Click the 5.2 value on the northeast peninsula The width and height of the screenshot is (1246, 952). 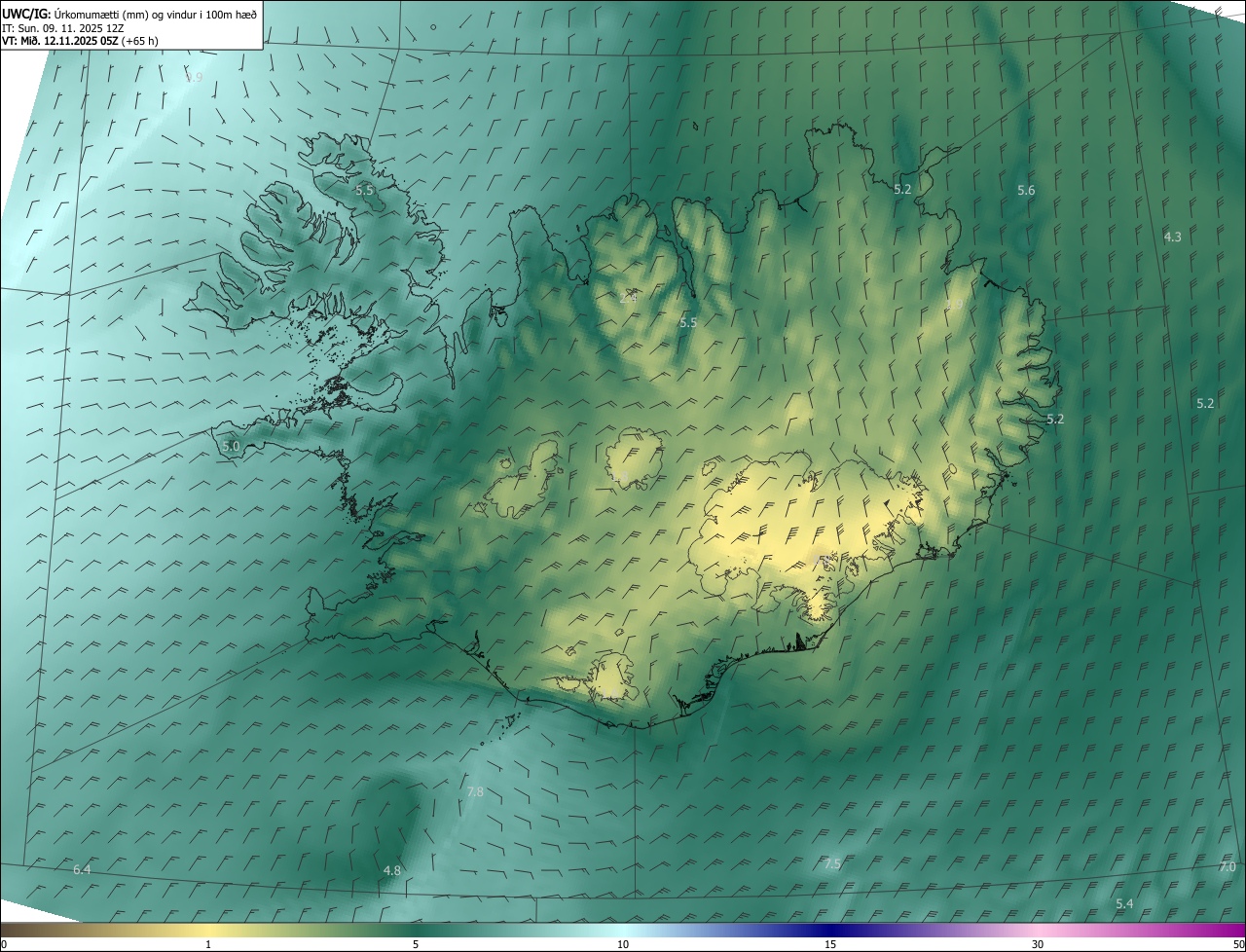pyautogui.click(x=902, y=189)
